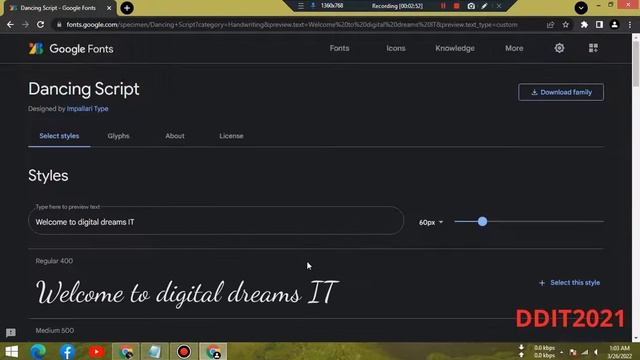Take a screenshot with the recorder camera icon

[x=471, y=6]
